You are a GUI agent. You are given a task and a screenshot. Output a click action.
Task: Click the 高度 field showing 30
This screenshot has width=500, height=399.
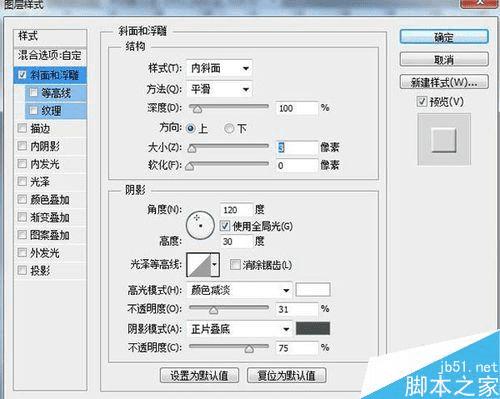click(x=236, y=241)
